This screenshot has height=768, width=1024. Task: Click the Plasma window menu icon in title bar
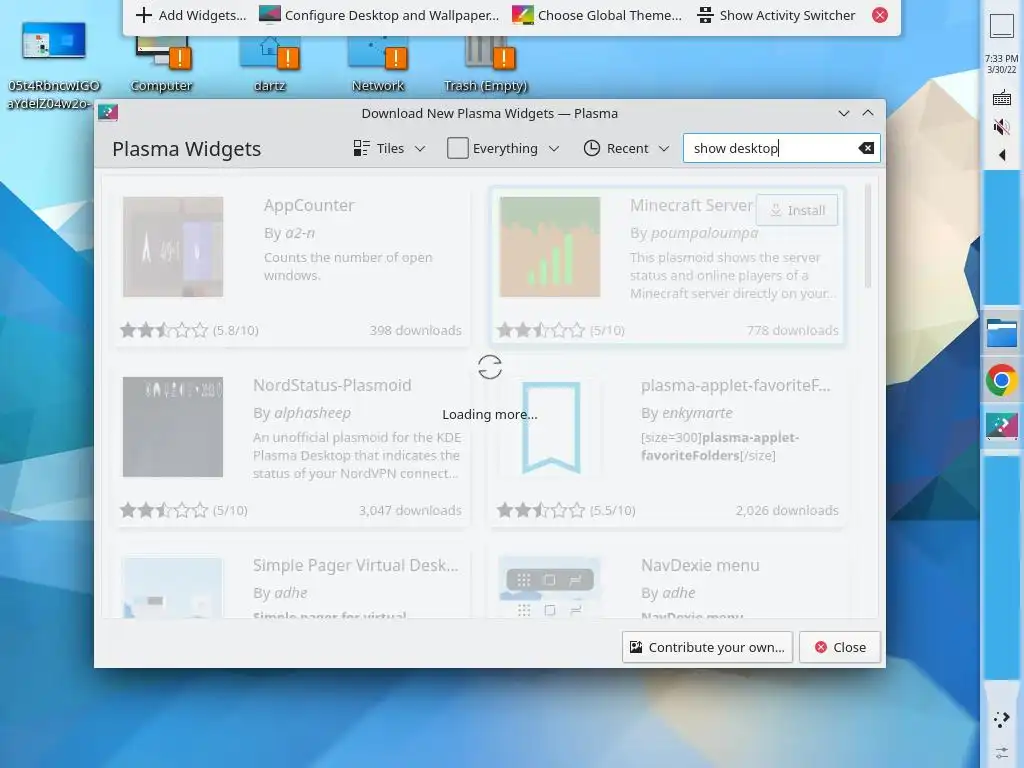pos(108,113)
